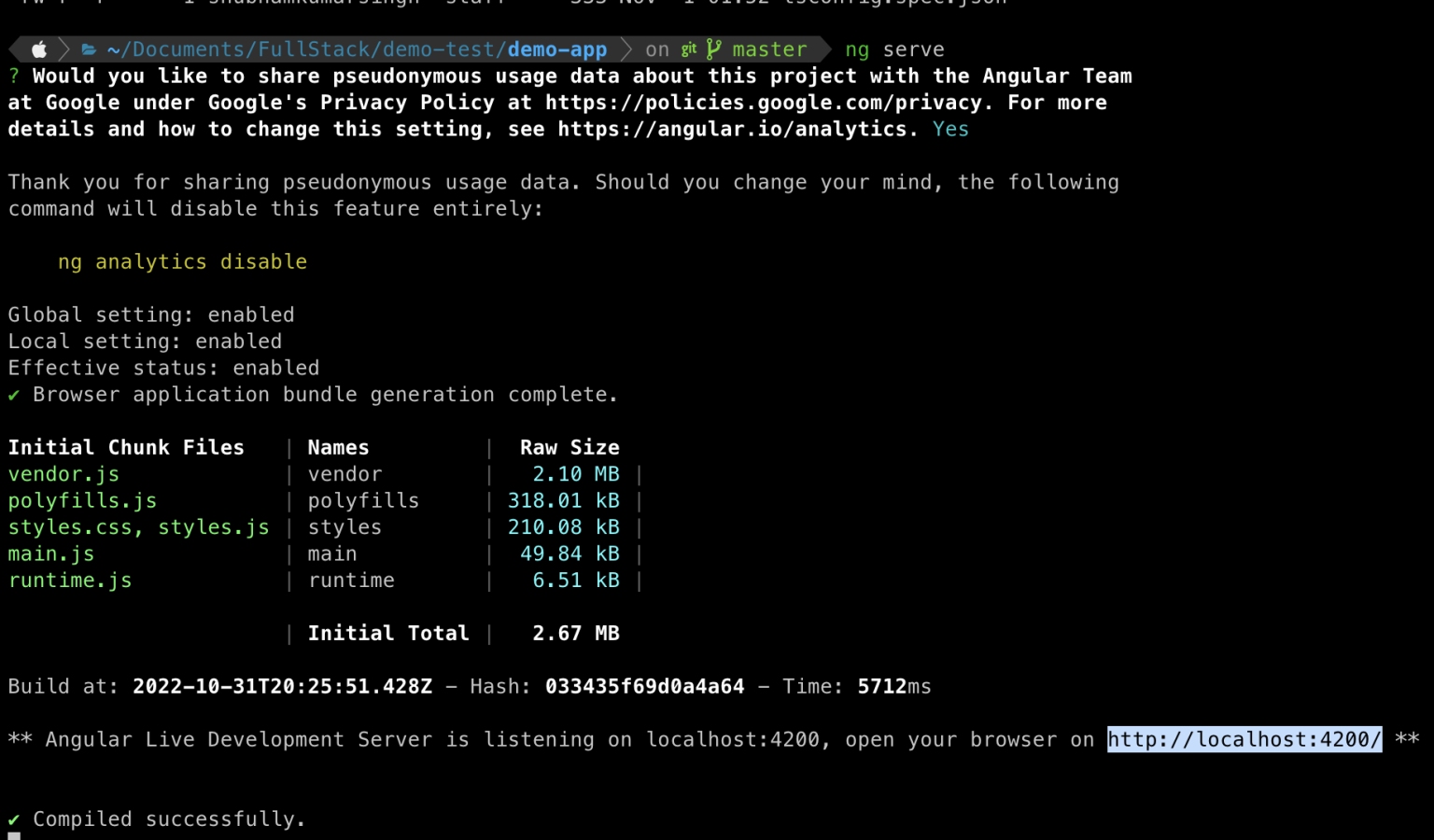Click the build timestamp 2022-10-31T20:25:51.428Z
The height and width of the screenshot is (840, 1434).
[x=283, y=687]
